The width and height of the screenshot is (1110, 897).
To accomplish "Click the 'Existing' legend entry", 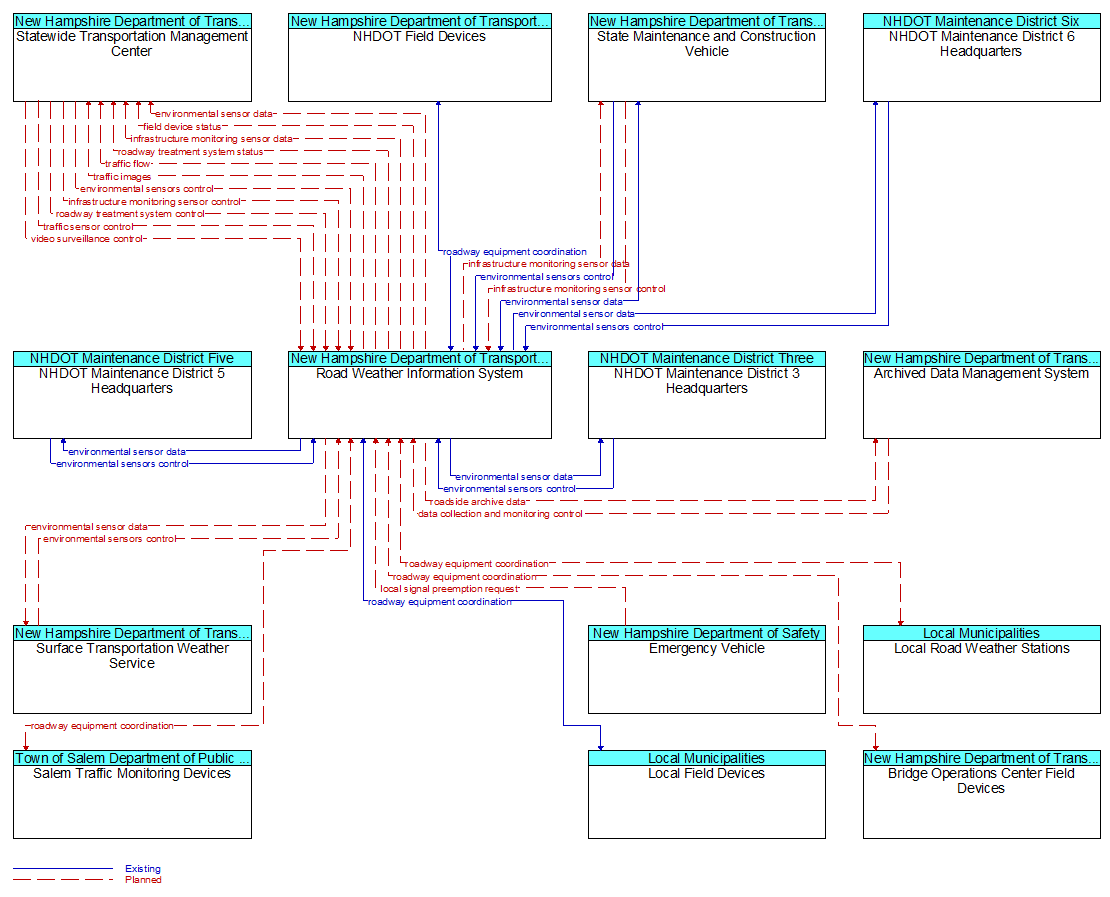I will pos(143,869).
